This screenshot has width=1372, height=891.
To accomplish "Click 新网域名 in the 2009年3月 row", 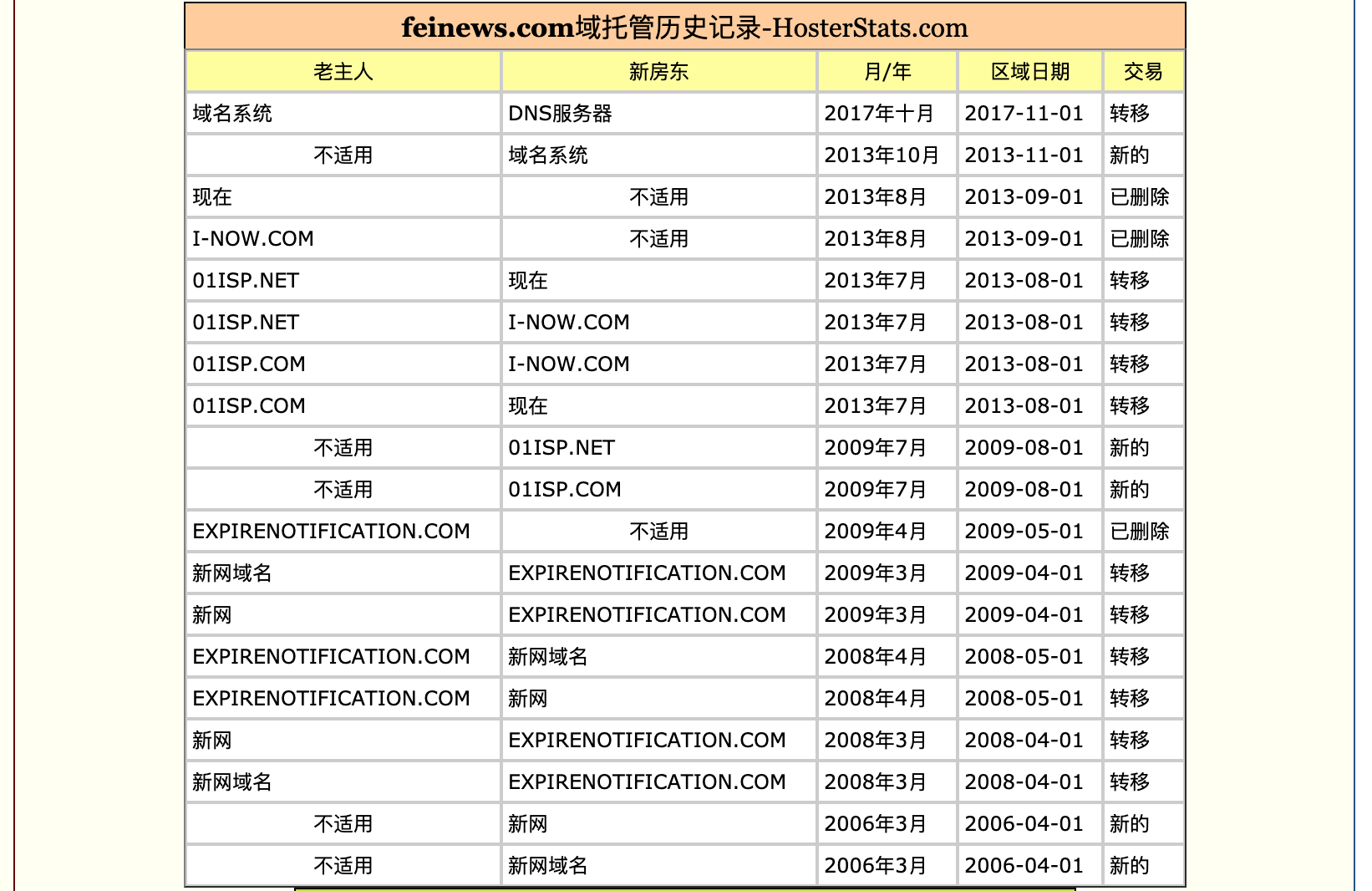I will 232,573.
